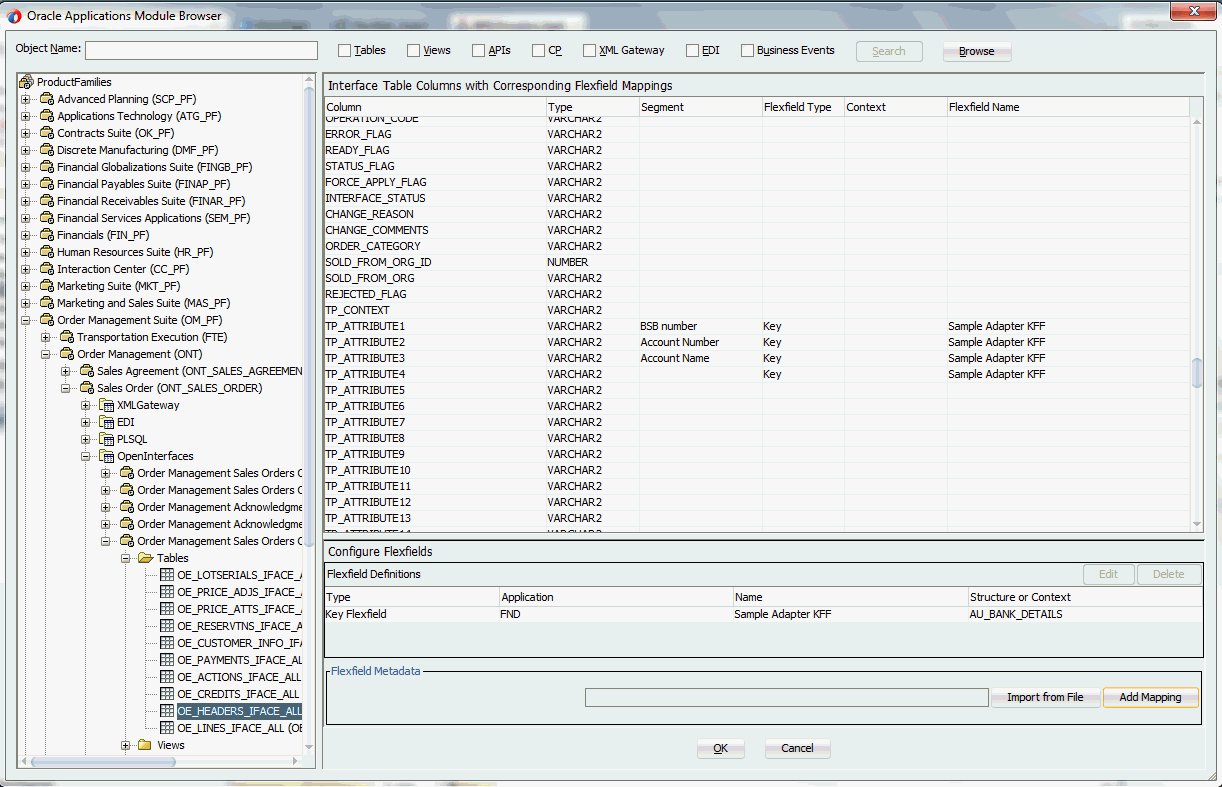Image resolution: width=1222 pixels, height=787 pixels.
Task: Click the Flexfield Metadata file path field
Action: click(786, 697)
